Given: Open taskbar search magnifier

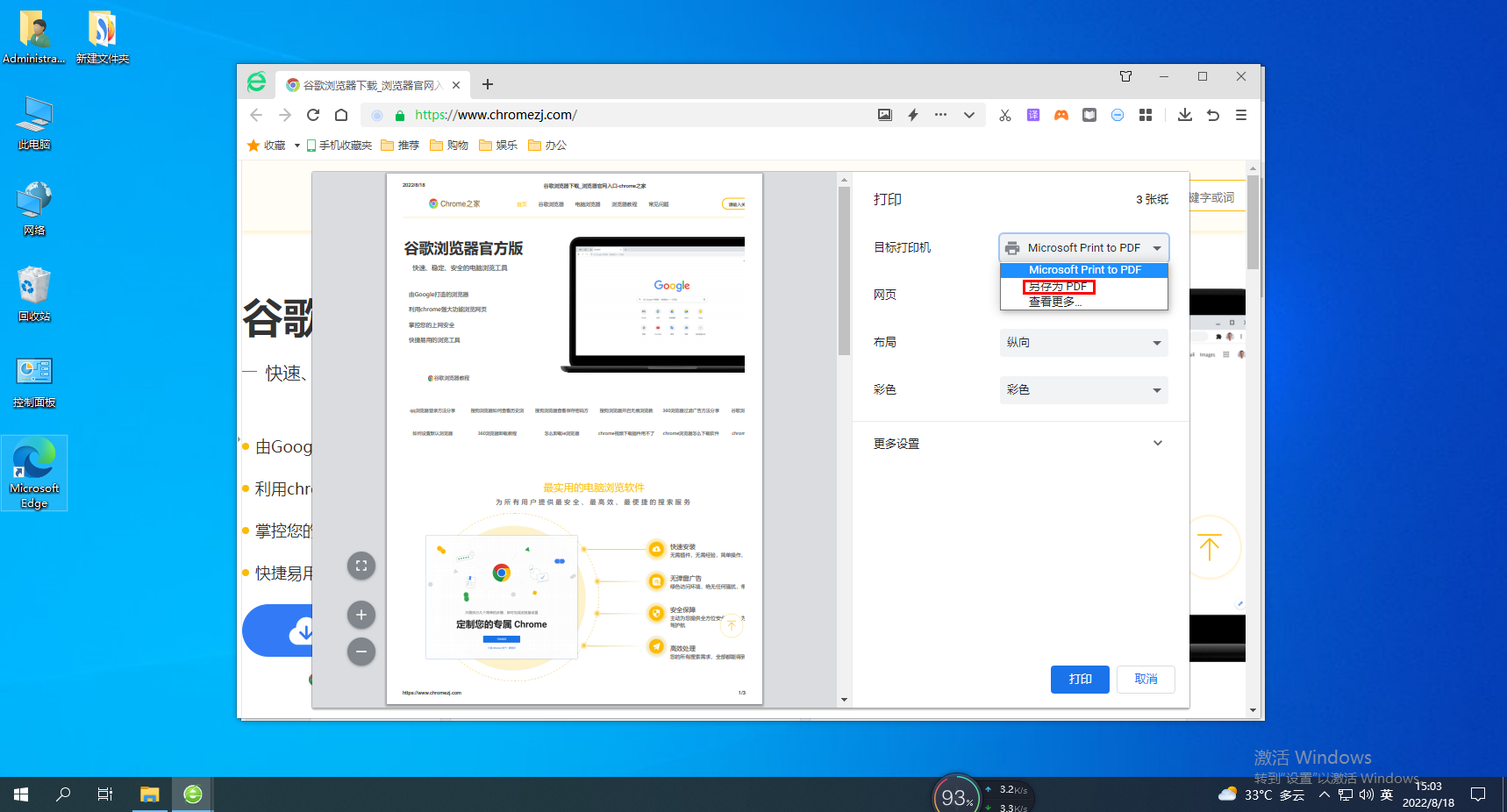Looking at the screenshot, I should coord(63,794).
